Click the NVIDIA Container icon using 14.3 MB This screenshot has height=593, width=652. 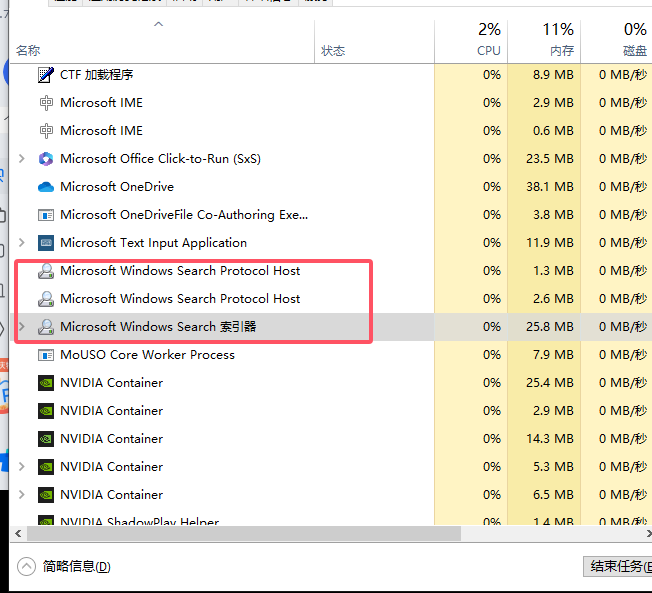(x=46, y=439)
